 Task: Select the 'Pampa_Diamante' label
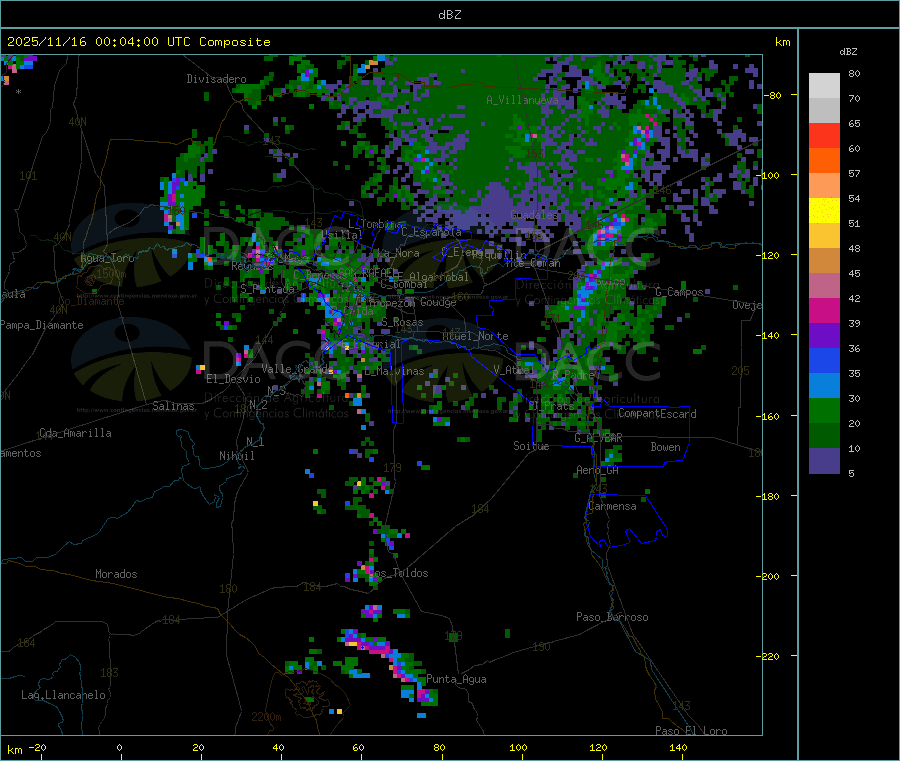42,325
